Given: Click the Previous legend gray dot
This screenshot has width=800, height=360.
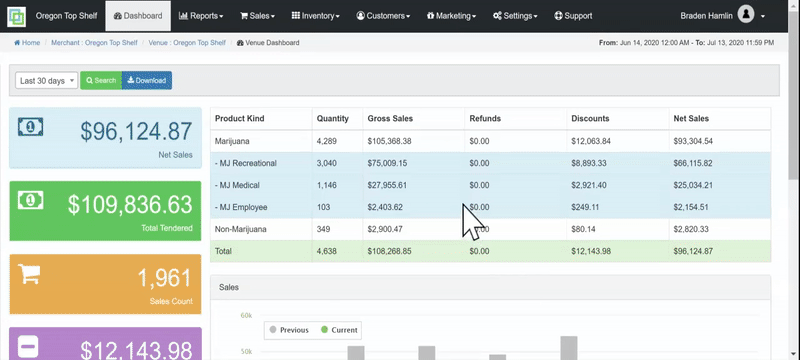Looking at the screenshot, I should point(273,330).
